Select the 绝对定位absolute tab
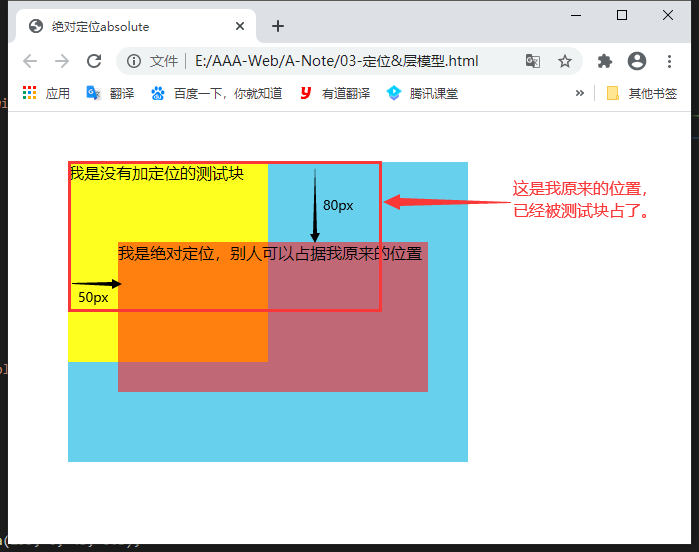 click(136, 26)
